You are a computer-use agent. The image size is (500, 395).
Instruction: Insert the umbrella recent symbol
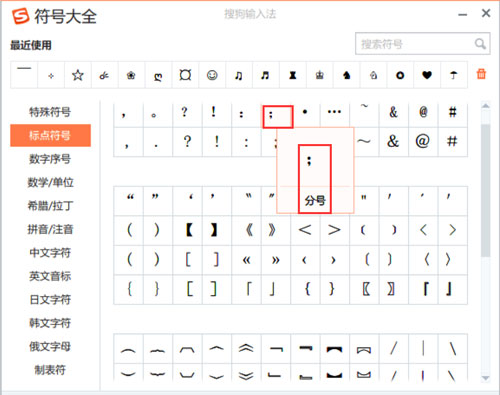click(454, 75)
